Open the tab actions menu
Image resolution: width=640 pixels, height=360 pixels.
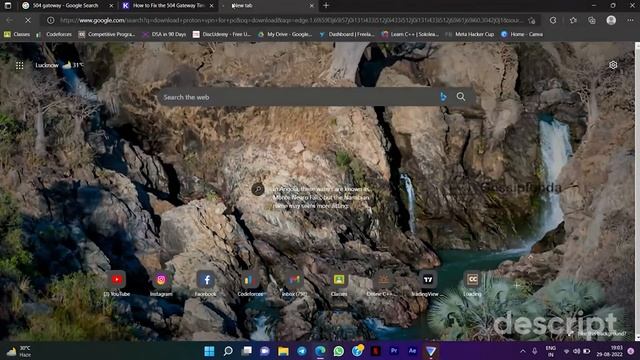tap(7, 6)
